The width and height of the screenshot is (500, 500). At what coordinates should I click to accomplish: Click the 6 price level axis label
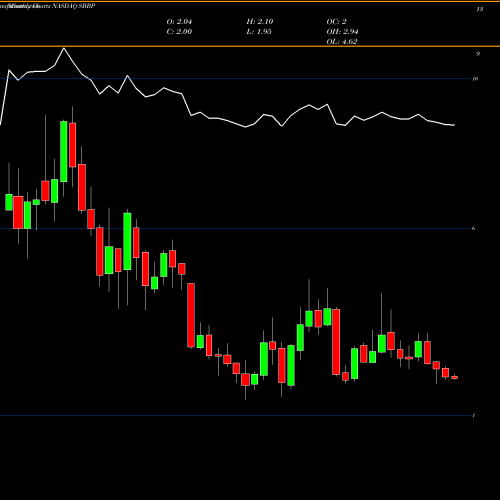click(x=474, y=228)
